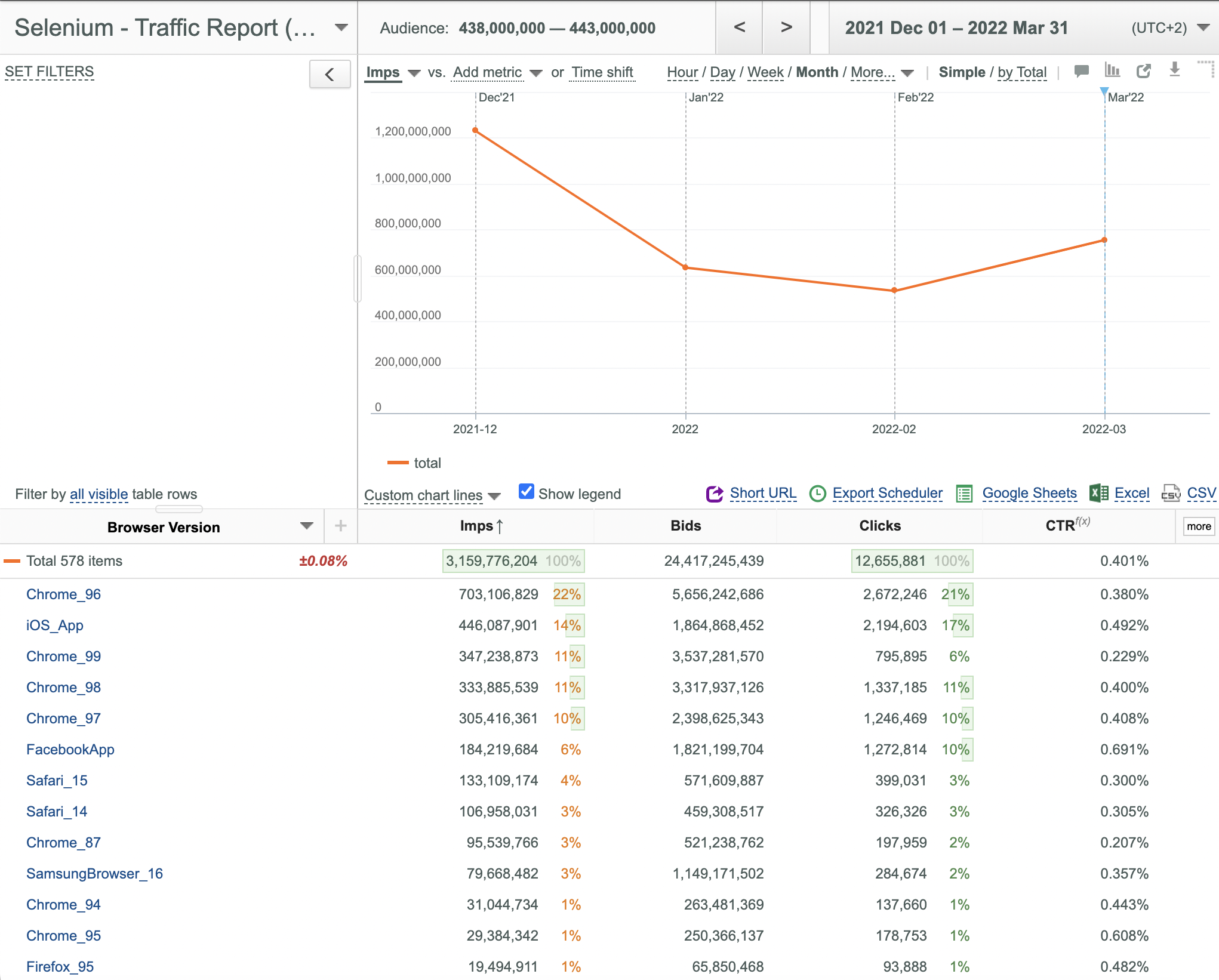Uncheck the Show legend checkbox
Screen dimensions: 1219x980
point(526,492)
